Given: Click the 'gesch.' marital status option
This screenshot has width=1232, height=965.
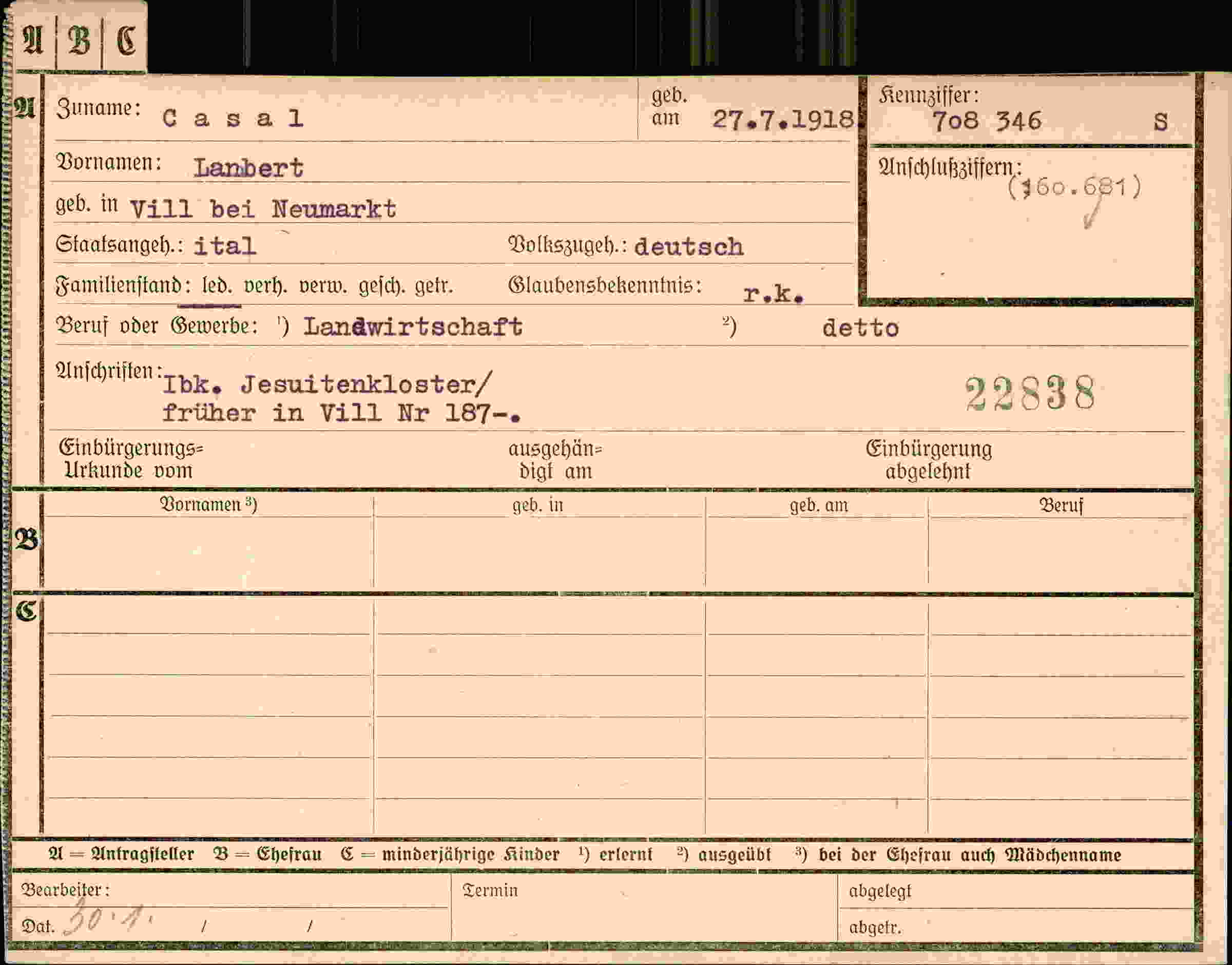Looking at the screenshot, I should (x=382, y=286).
